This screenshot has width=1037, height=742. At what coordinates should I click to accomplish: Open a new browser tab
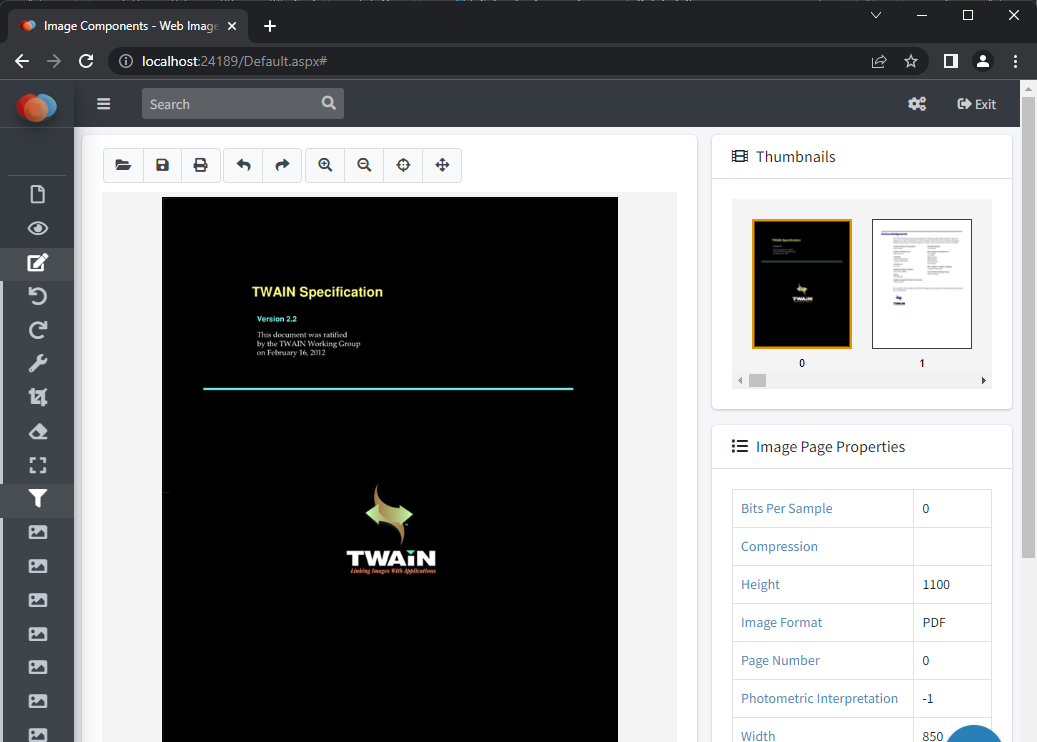270,26
